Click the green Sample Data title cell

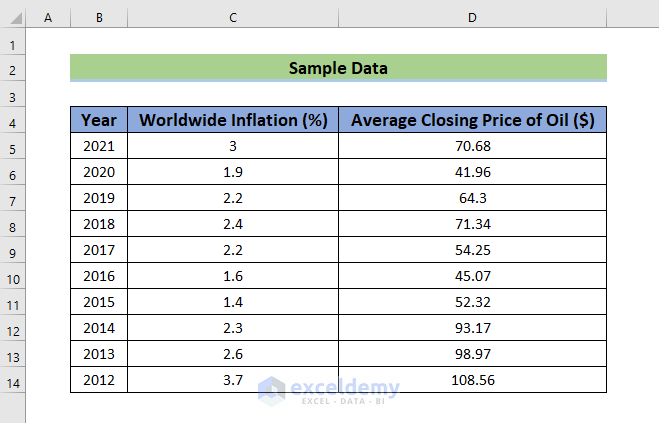point(338,68)
